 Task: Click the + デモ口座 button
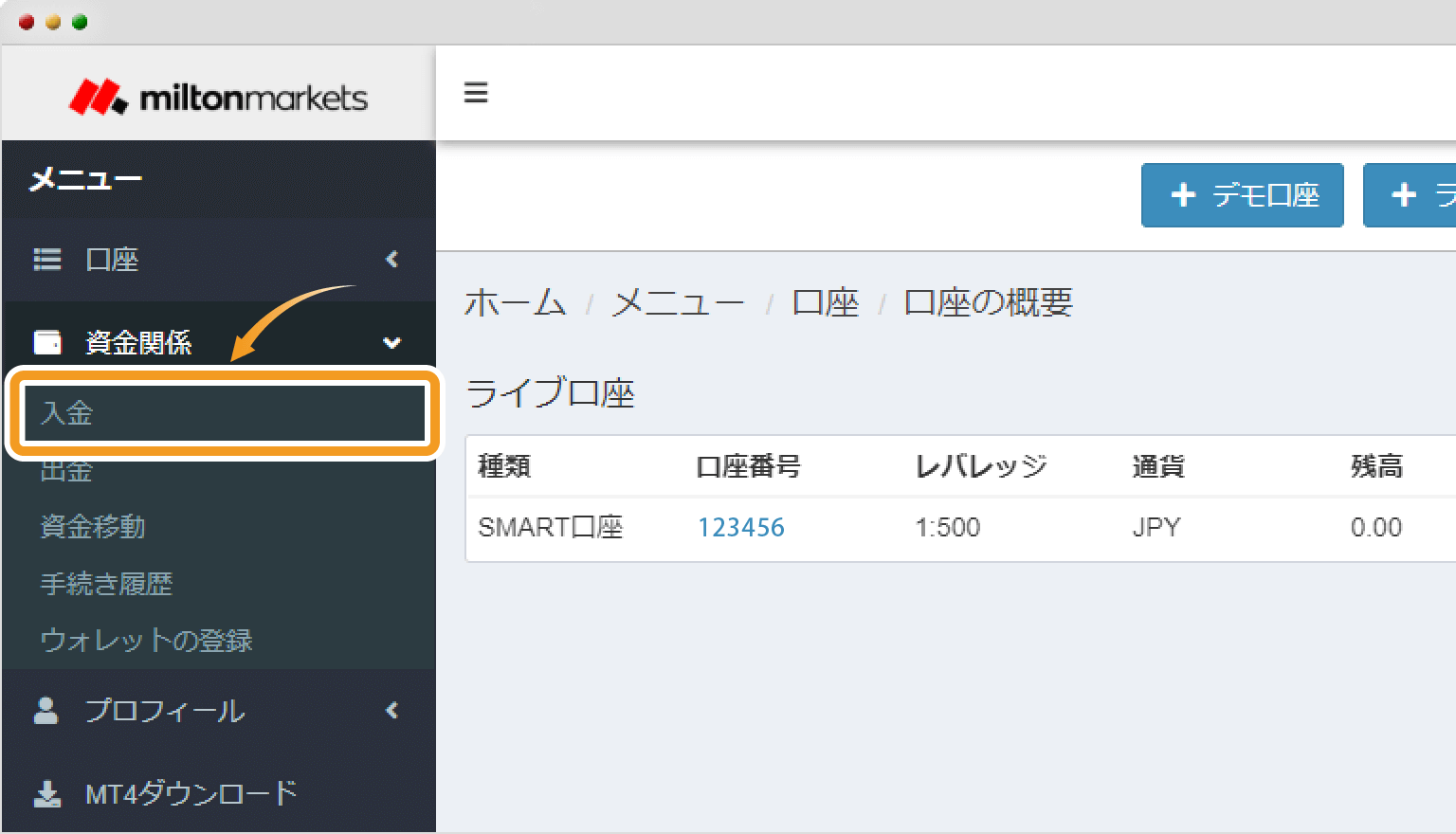coord(1243,195)
